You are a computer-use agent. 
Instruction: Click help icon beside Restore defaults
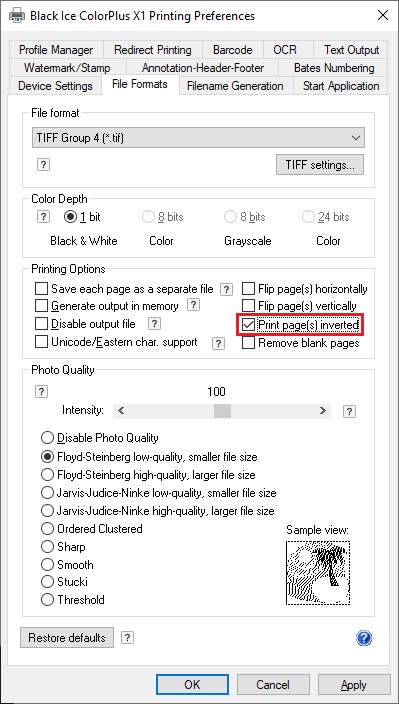tap(127, 637)
